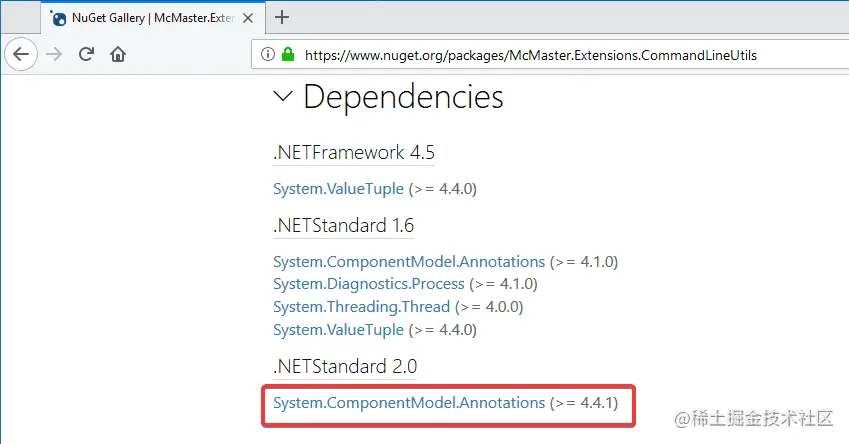Open the System.Diagnostics.Process package link
The image size is (849, 444).
point(369,284)
